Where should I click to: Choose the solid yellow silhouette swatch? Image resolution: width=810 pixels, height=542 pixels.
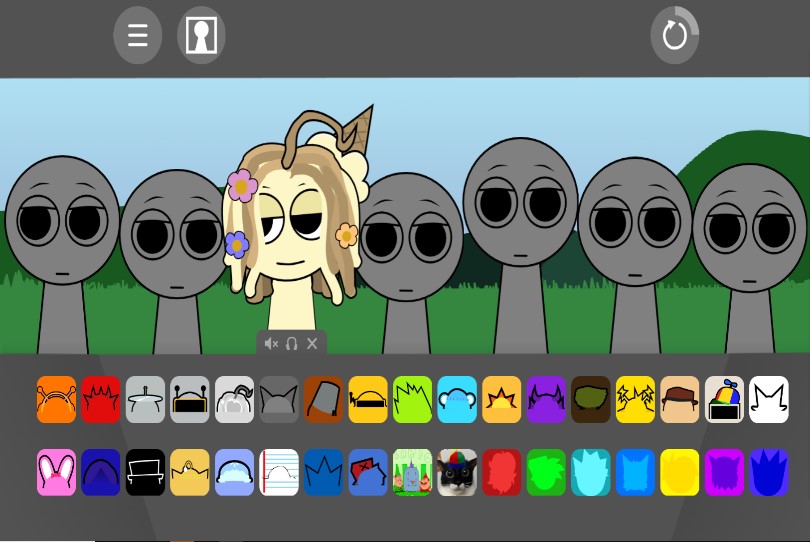click(x=680, y=472)
